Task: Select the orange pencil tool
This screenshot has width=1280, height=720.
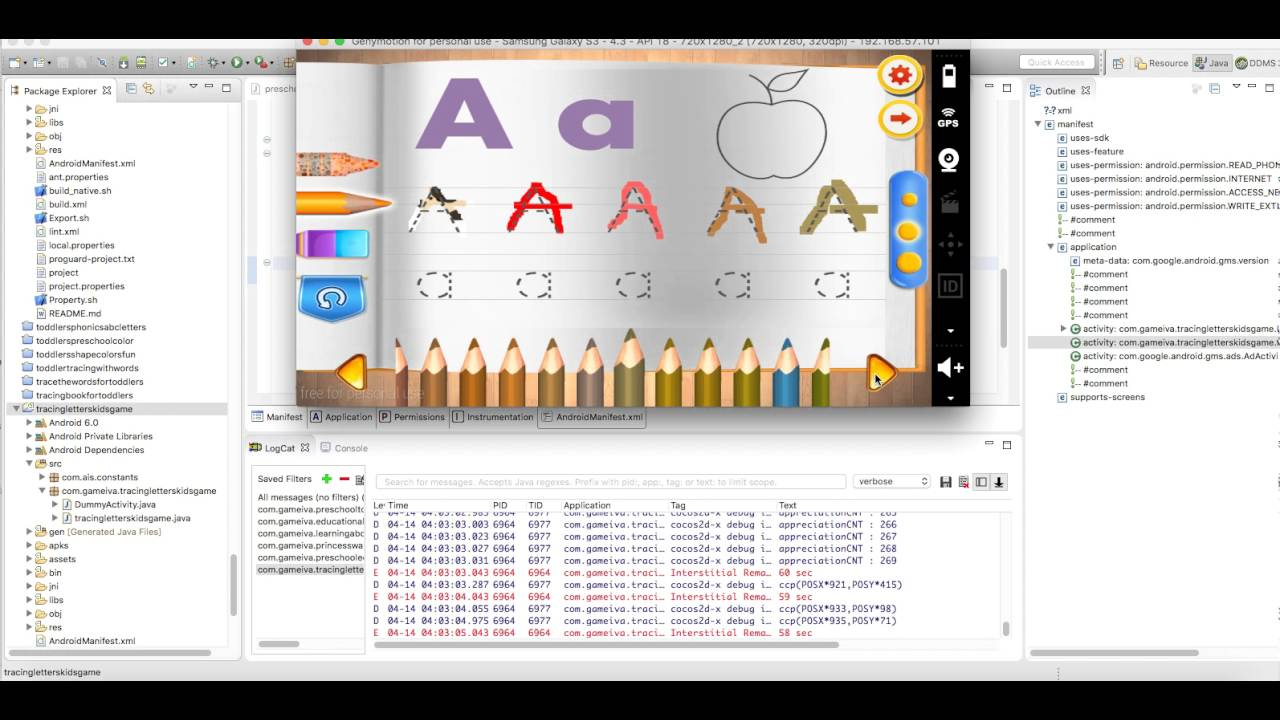Action: tap(343, 203)
